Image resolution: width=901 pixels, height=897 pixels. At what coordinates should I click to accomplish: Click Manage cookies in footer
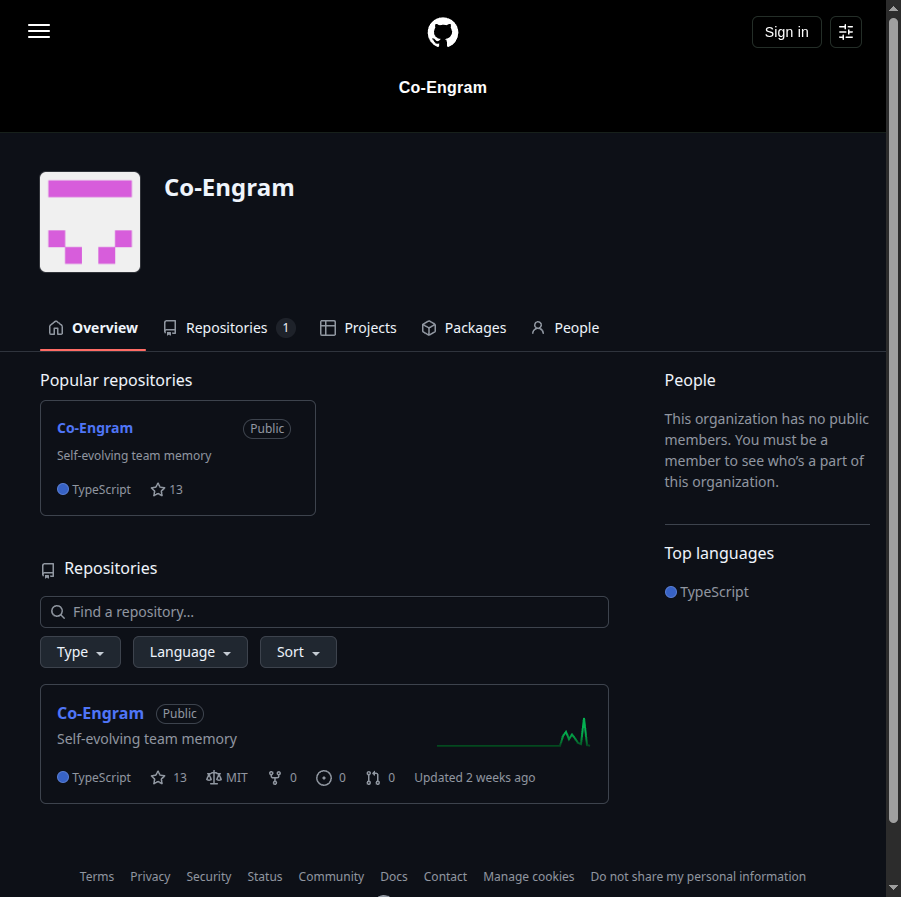point(529,876)
